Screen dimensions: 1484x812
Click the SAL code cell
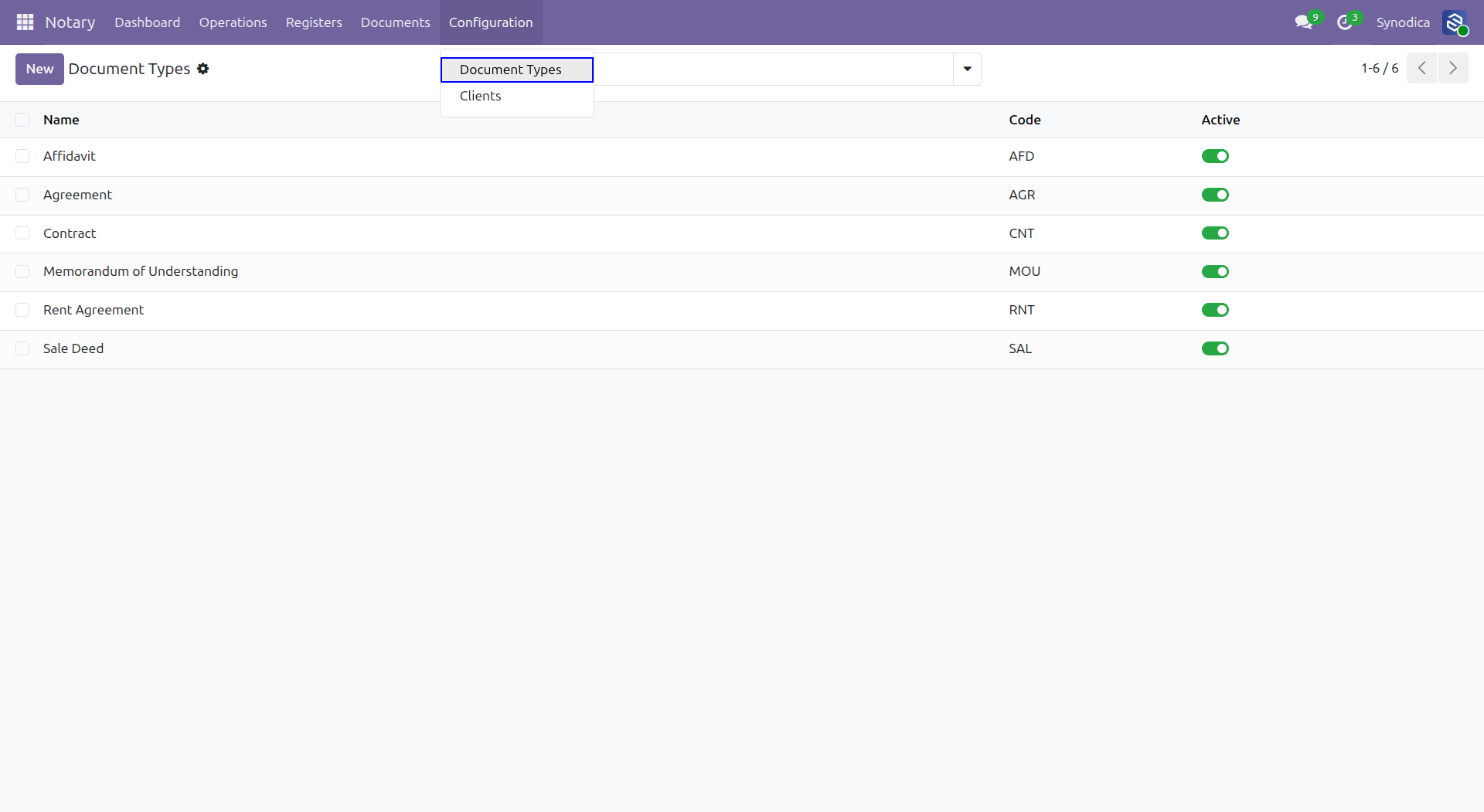point(1020,348)
